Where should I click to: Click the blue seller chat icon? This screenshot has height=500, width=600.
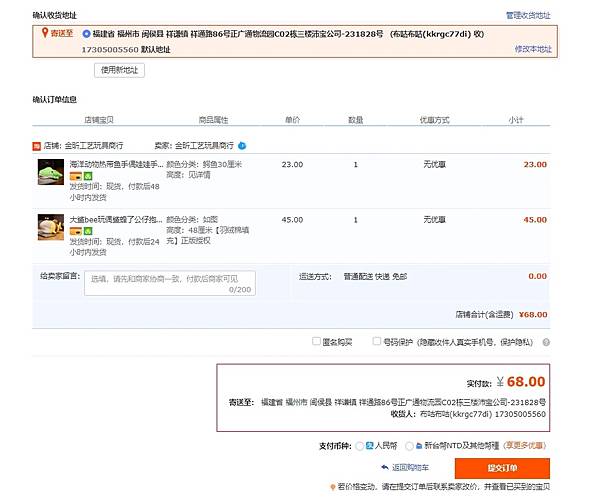242,146
